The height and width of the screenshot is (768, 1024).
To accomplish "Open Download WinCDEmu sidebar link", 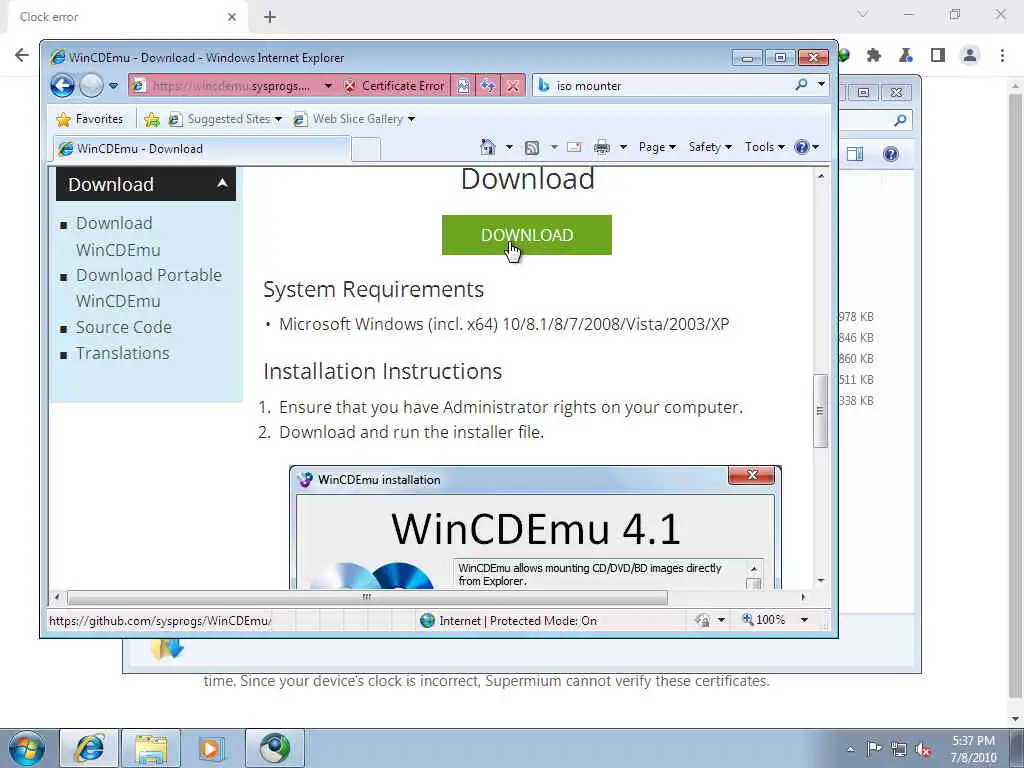I will point(118,236).
